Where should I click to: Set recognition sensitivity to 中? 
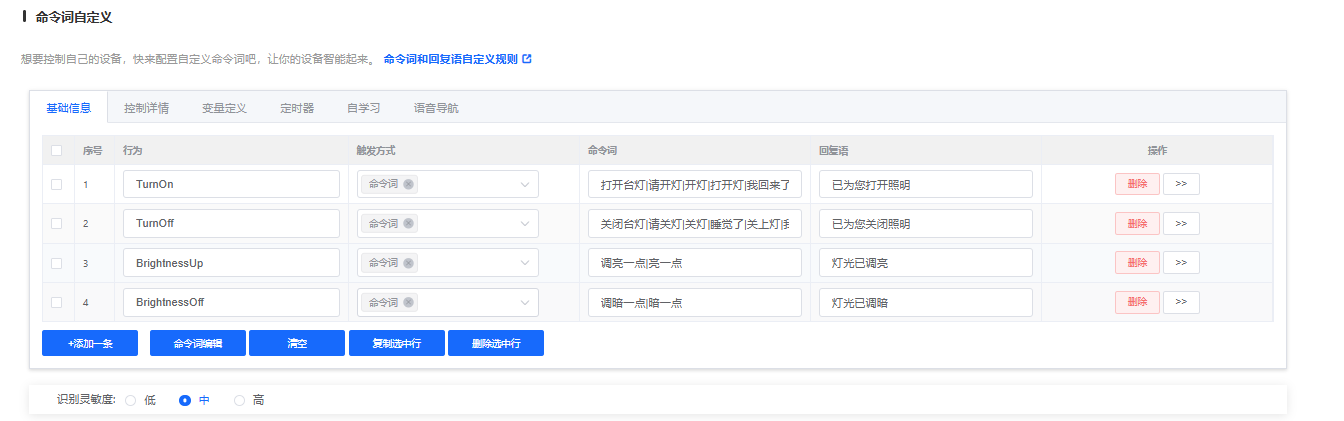click(184, 400)
